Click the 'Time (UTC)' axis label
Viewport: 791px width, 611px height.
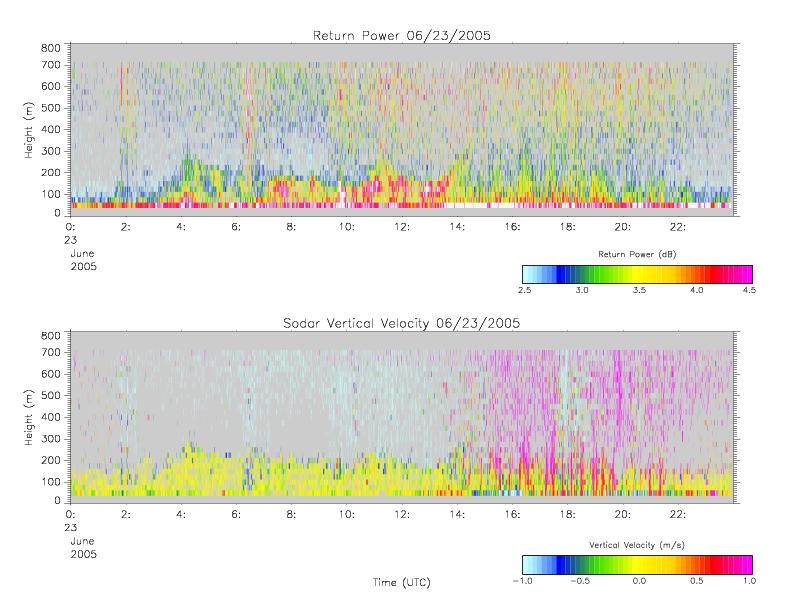(402, 582)
